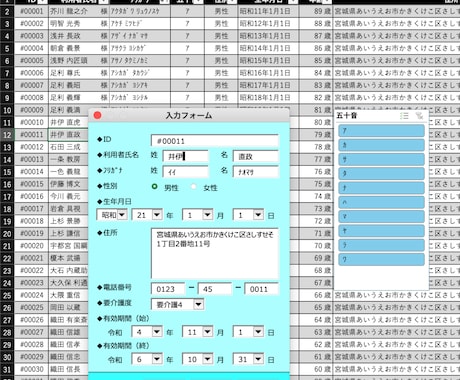This screenshot has width=460, height=380.
Task: Click the phone field containing 0123
Action: coord(168,289)
